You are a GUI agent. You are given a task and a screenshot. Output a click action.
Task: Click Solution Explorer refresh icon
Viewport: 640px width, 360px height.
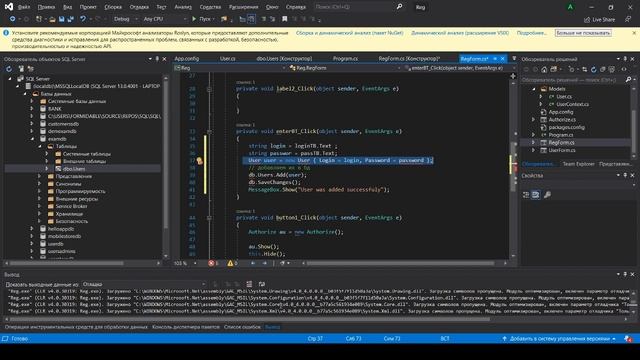(593, 69)
